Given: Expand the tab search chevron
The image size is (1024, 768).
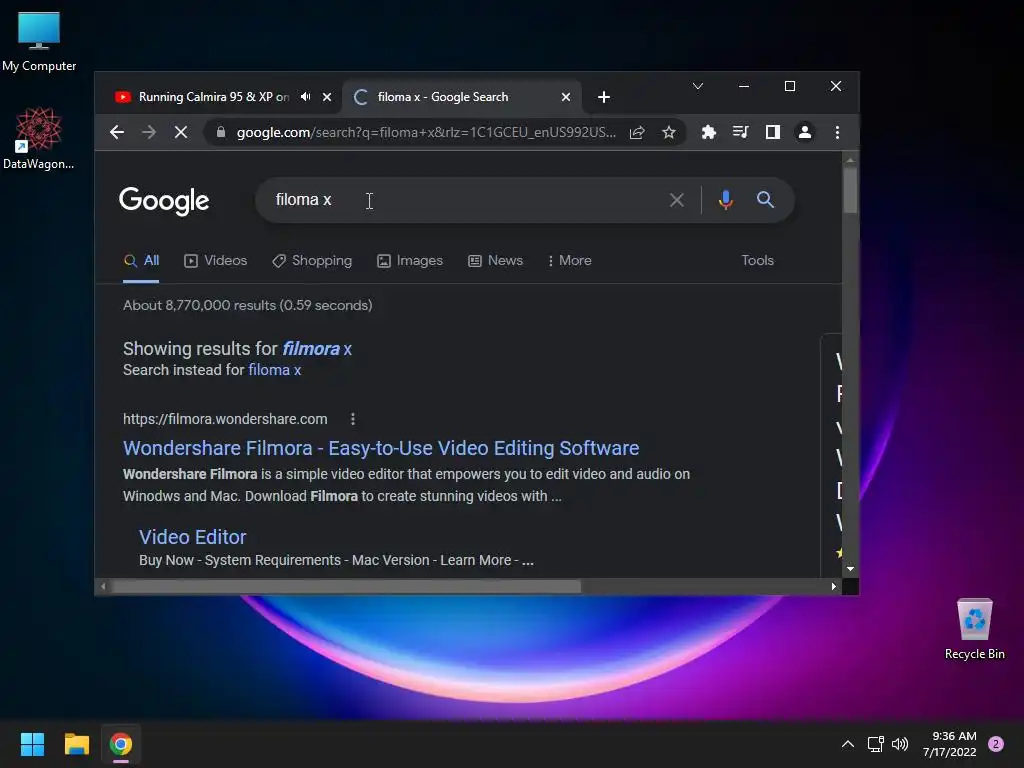Looking at the screenshot, I should (697, 86).
